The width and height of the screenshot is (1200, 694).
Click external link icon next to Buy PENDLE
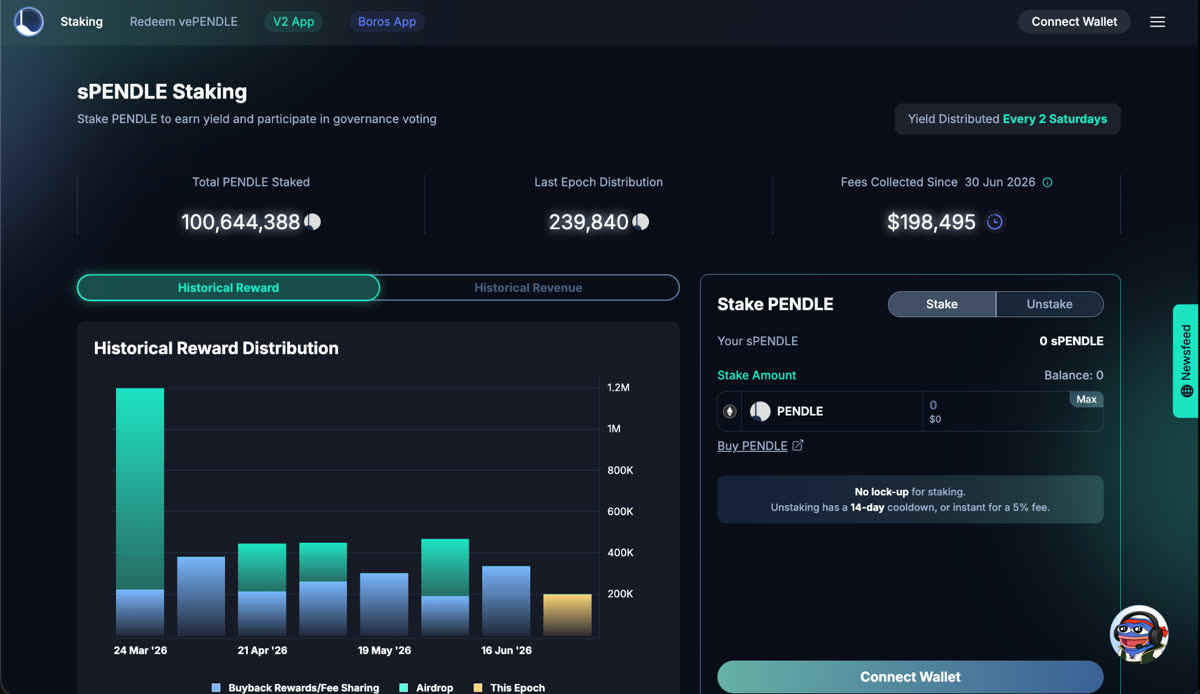pyautogui.click(x=798, y=446)
